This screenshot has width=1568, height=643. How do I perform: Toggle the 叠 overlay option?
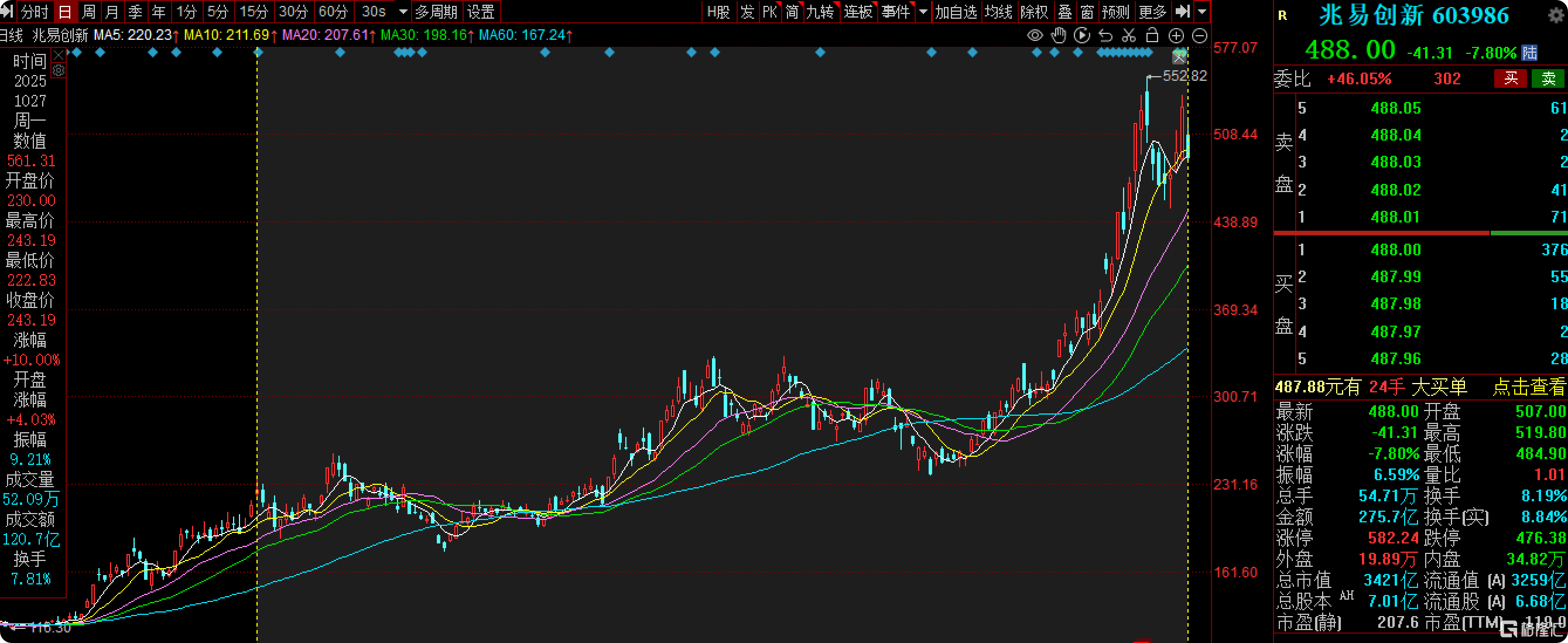pos(1064,12)
